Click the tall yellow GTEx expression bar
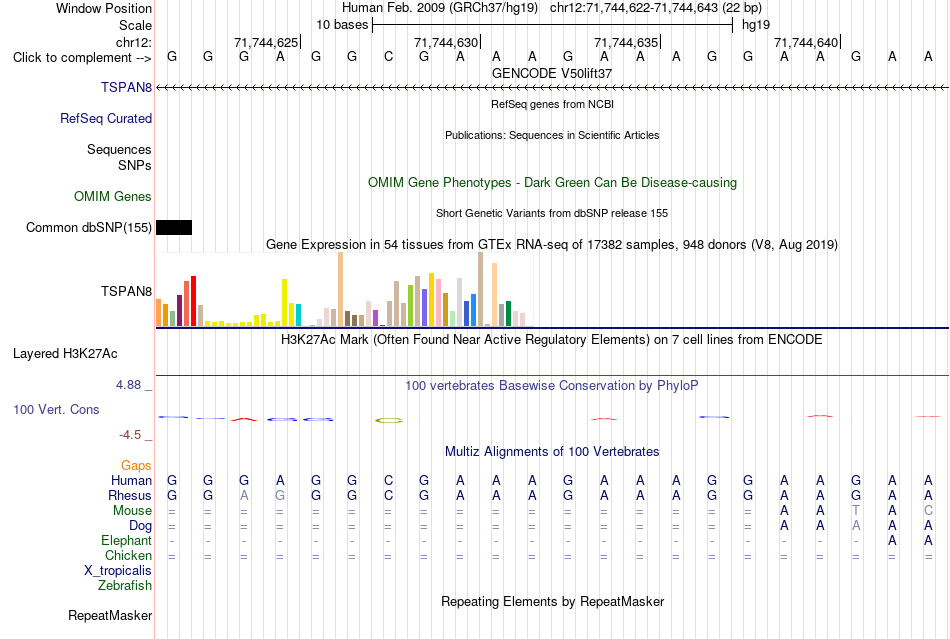Screen dimensions: 950x639 pyautogui.click(x=284, y=302)
